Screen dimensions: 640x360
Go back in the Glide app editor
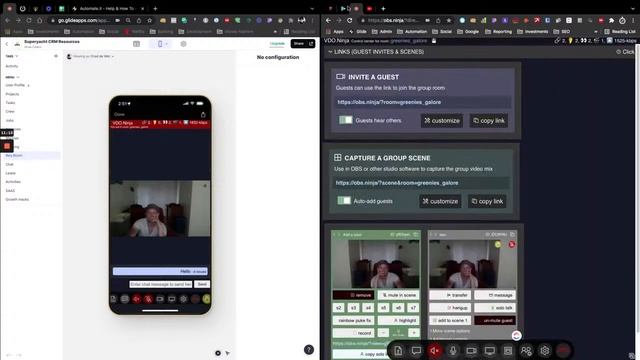7,44
